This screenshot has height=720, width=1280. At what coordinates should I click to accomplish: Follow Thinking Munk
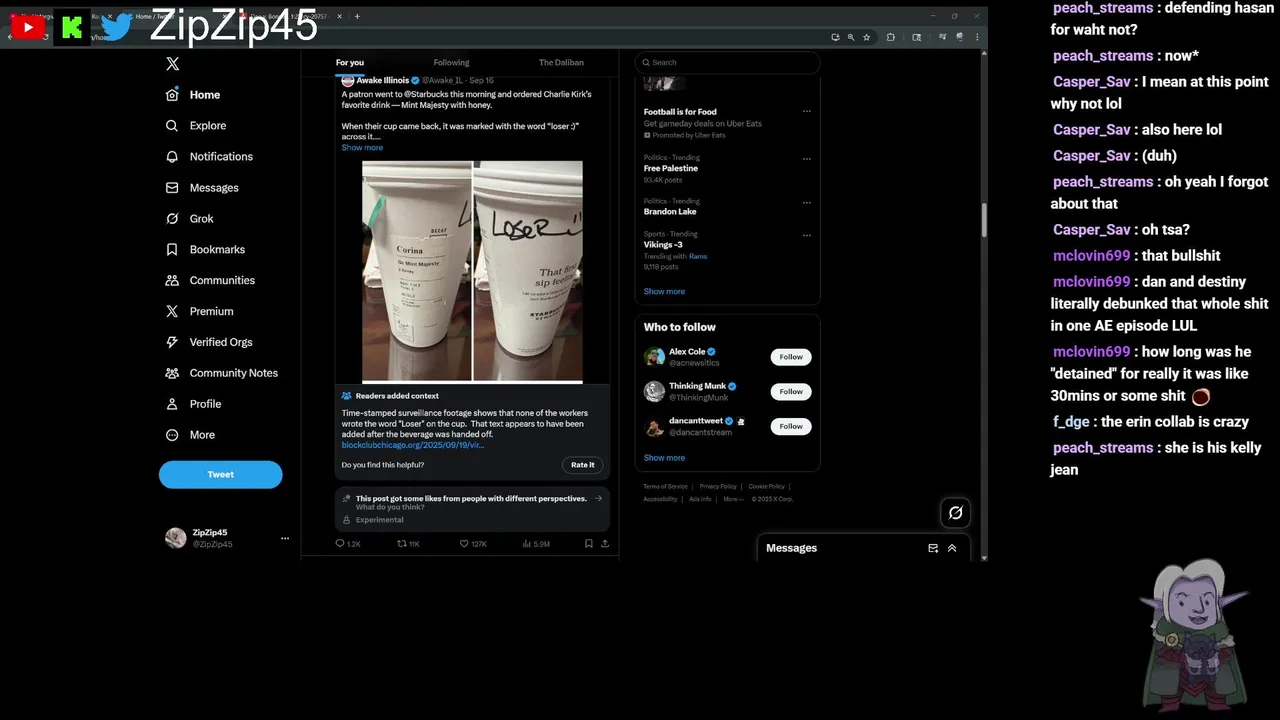[791, 392]
